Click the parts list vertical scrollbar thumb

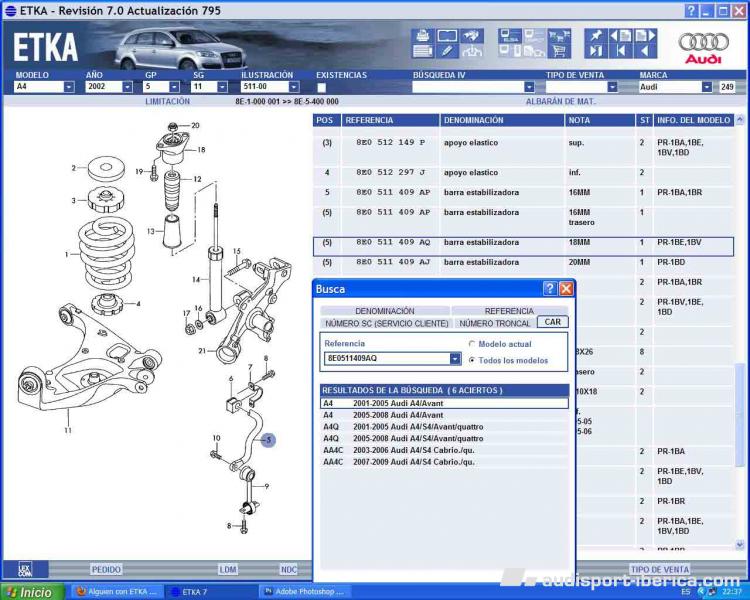(x=739, y=414)
